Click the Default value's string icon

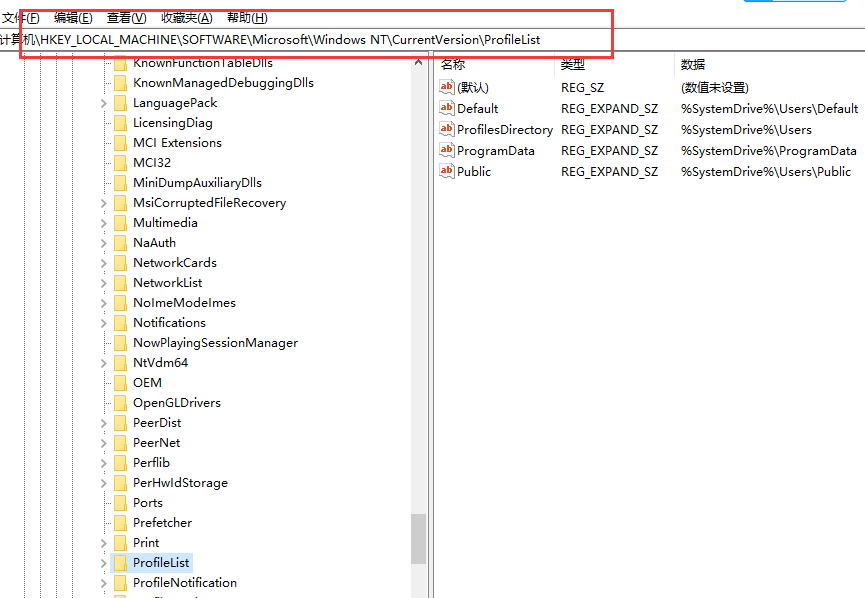[447, 108]
